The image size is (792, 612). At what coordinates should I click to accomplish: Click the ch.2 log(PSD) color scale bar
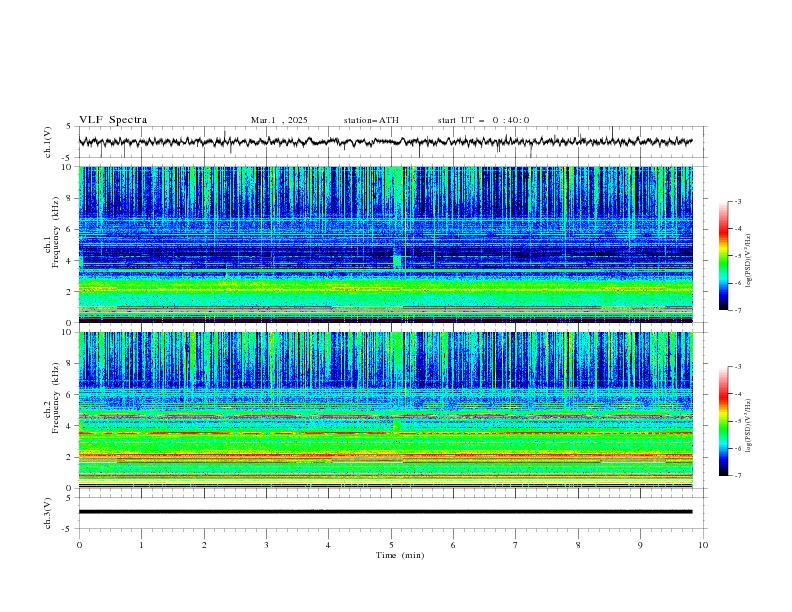pos(723,421)
